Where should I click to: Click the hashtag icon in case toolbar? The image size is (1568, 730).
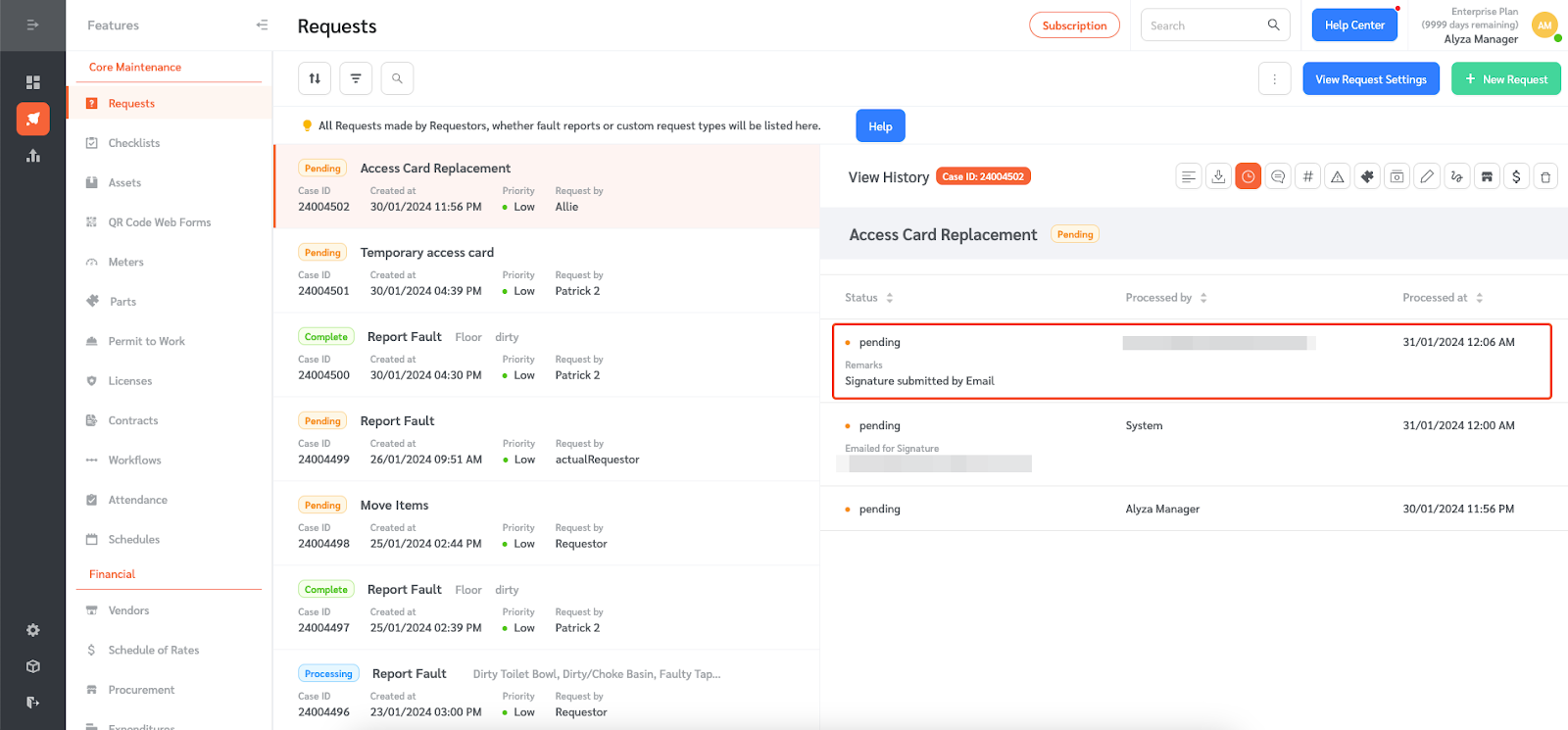(x=1307, y=176)
